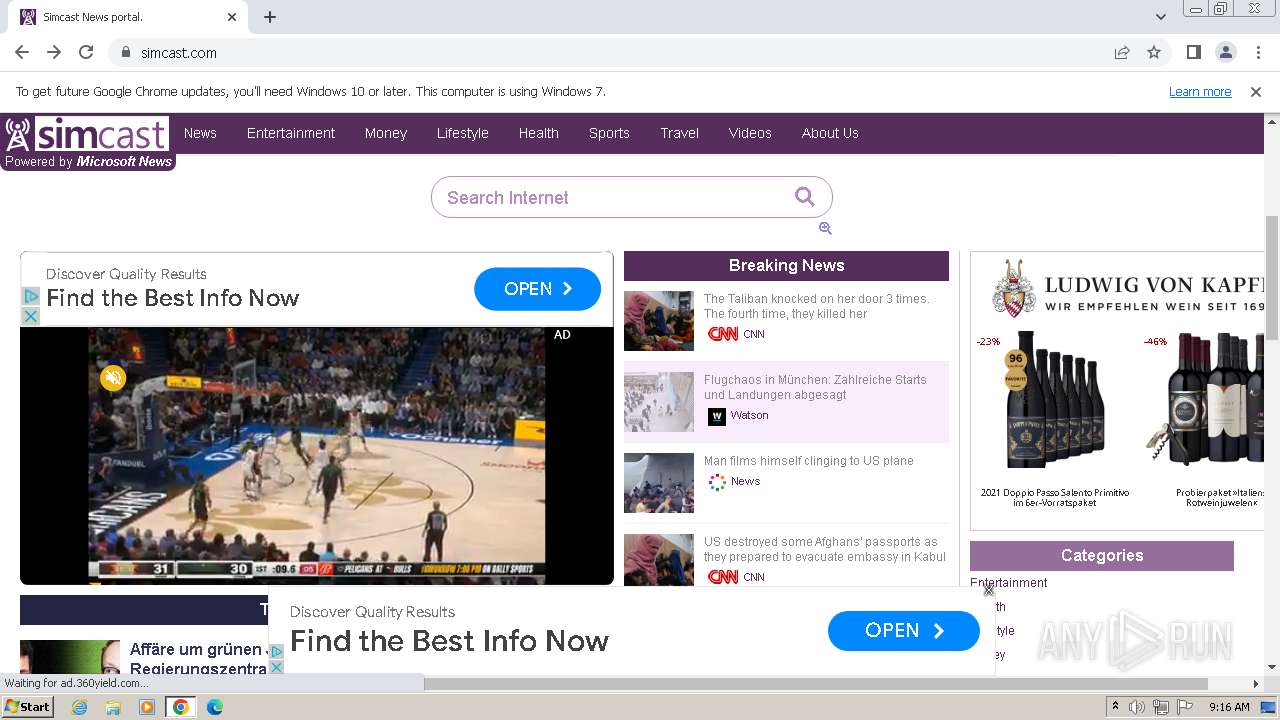Share this page icon

tap(1122, 52)
